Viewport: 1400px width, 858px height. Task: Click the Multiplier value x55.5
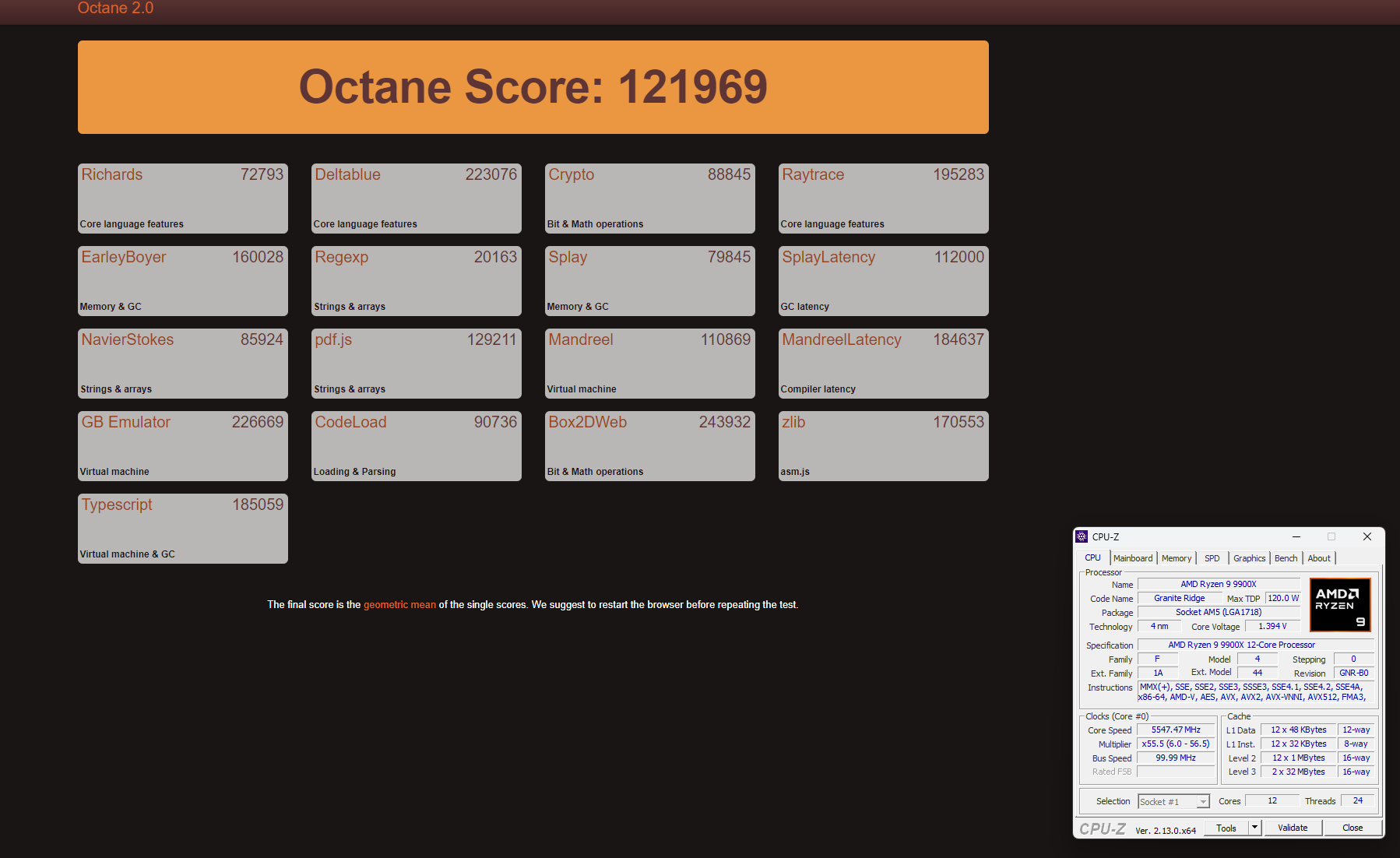click(1176, 744)
